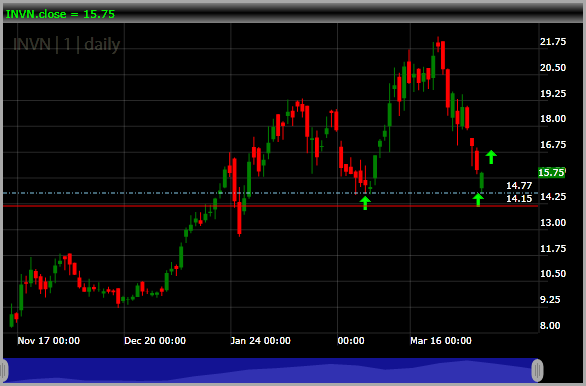Screen dimensions: 586x386
Task: Click the green buy-signal arrow above latest candle
Action: point(491,157)
